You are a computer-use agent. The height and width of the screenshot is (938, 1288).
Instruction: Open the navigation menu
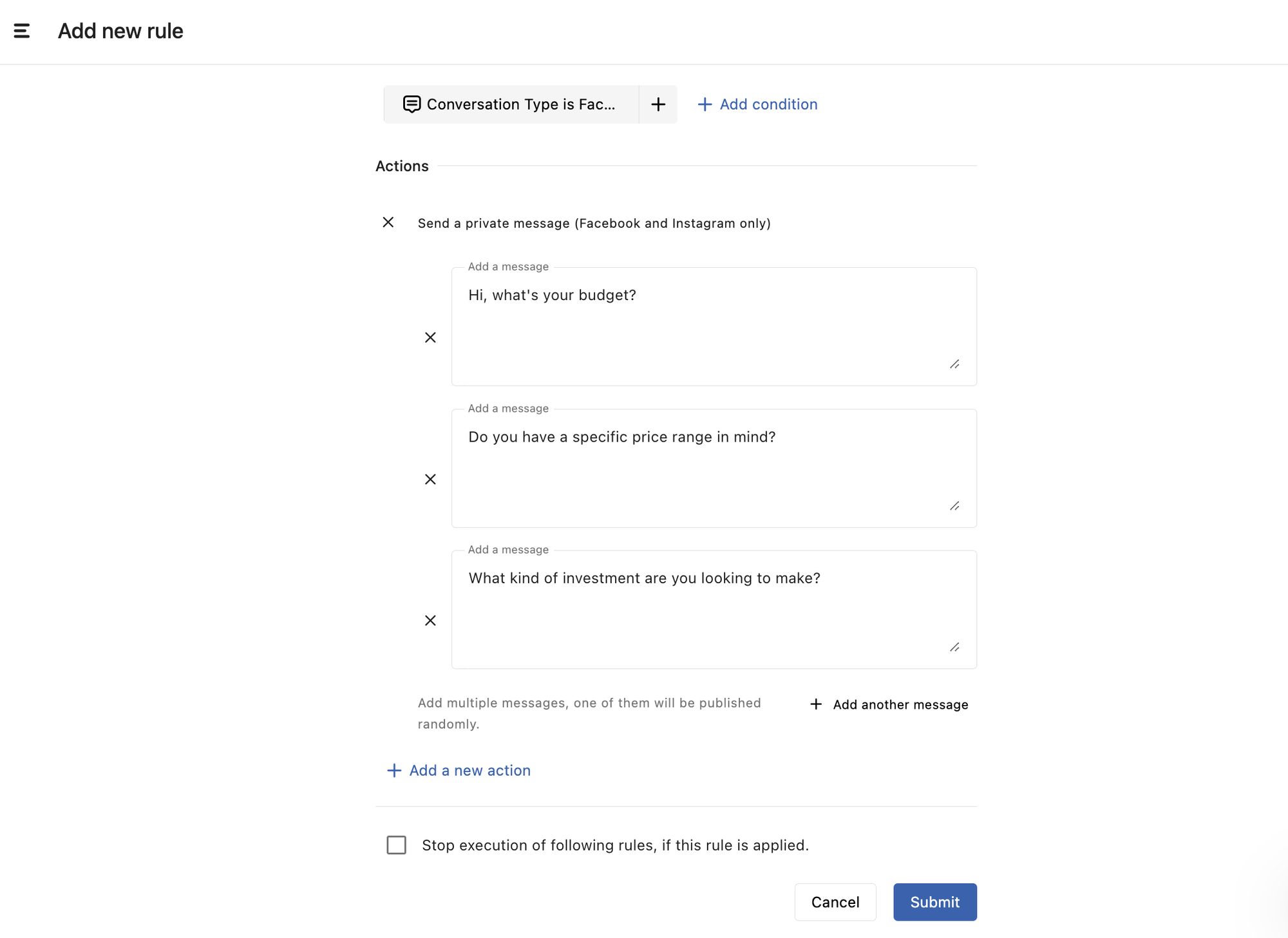click(21, 30)
